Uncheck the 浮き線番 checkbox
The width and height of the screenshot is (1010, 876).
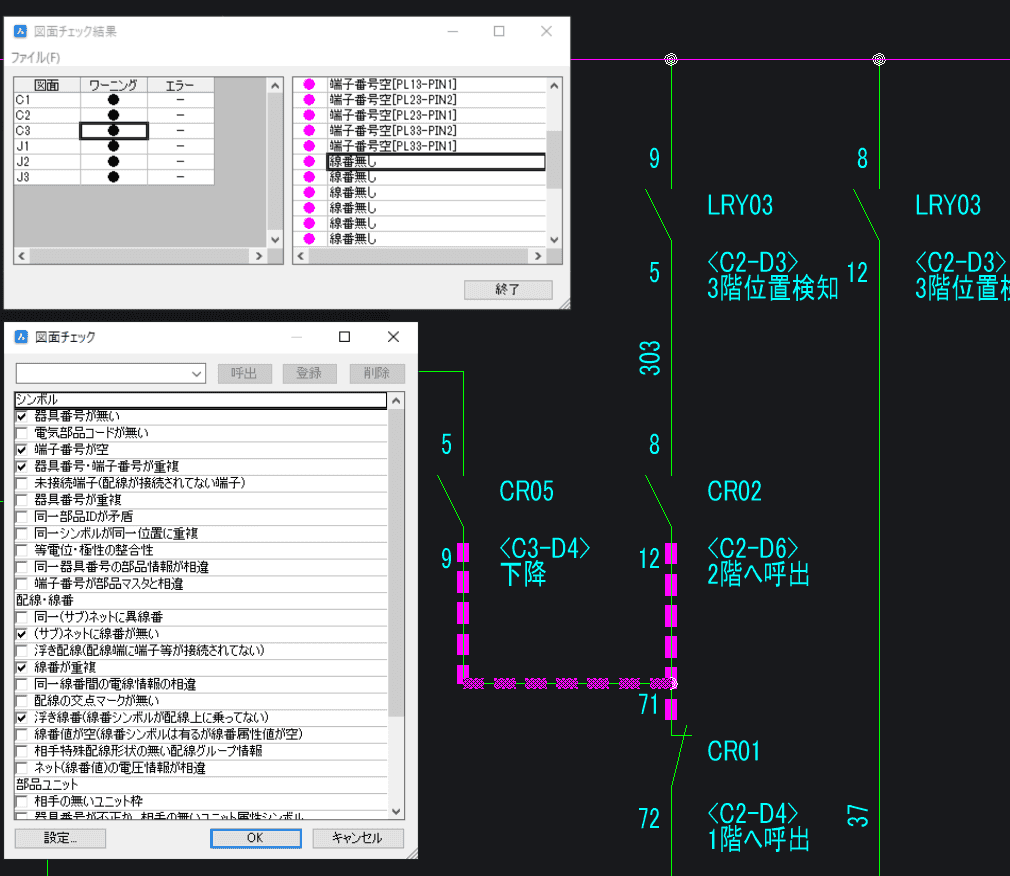(x=22, y=718)
